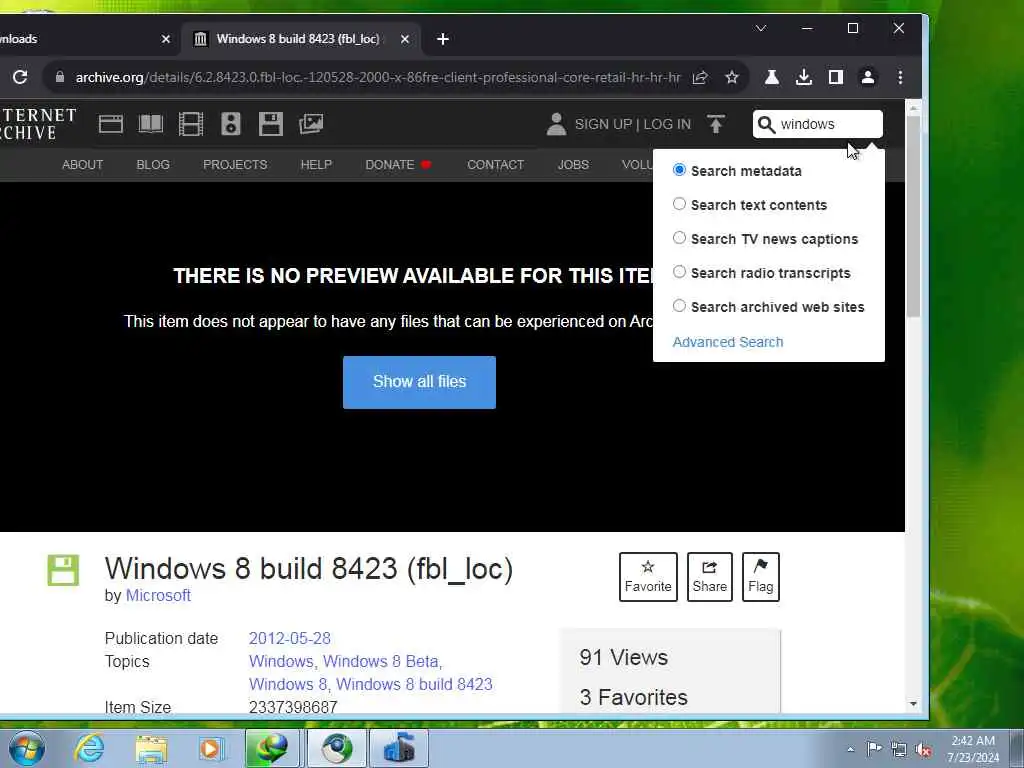Click the SIGN UP link
This screenshot has height=768, width=1024.
point(603,124)
